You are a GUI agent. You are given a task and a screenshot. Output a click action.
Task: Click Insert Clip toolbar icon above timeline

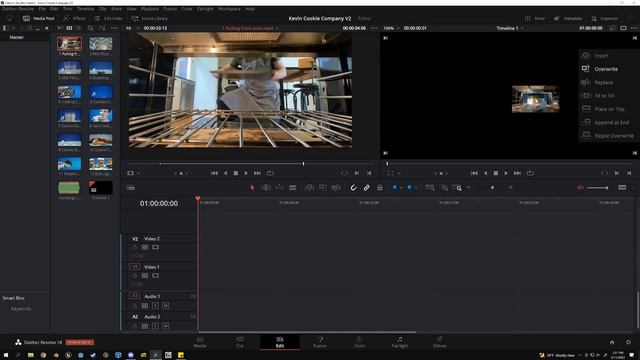click(x=309, y=188)
